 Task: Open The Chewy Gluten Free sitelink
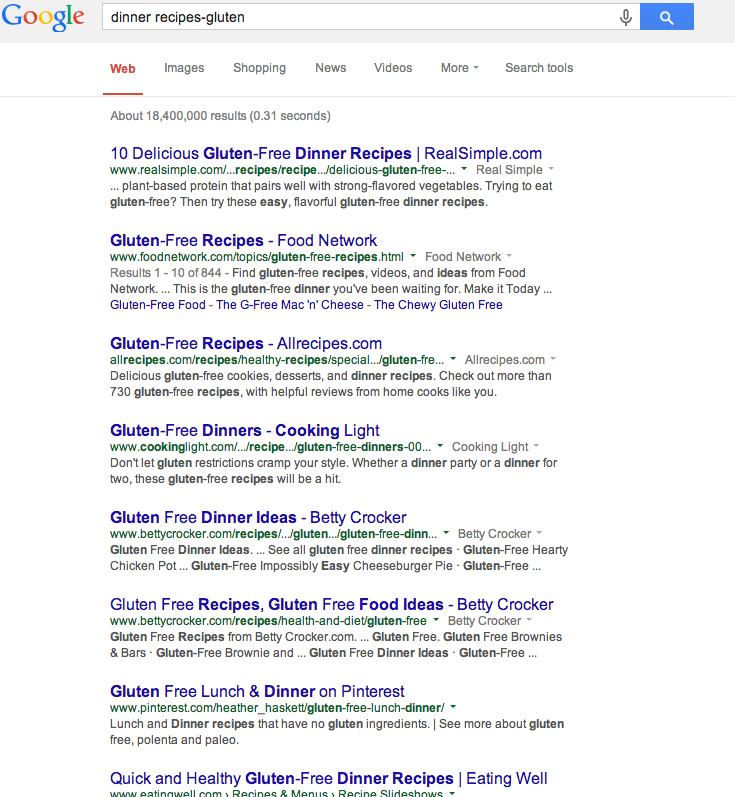pos(438,305)
